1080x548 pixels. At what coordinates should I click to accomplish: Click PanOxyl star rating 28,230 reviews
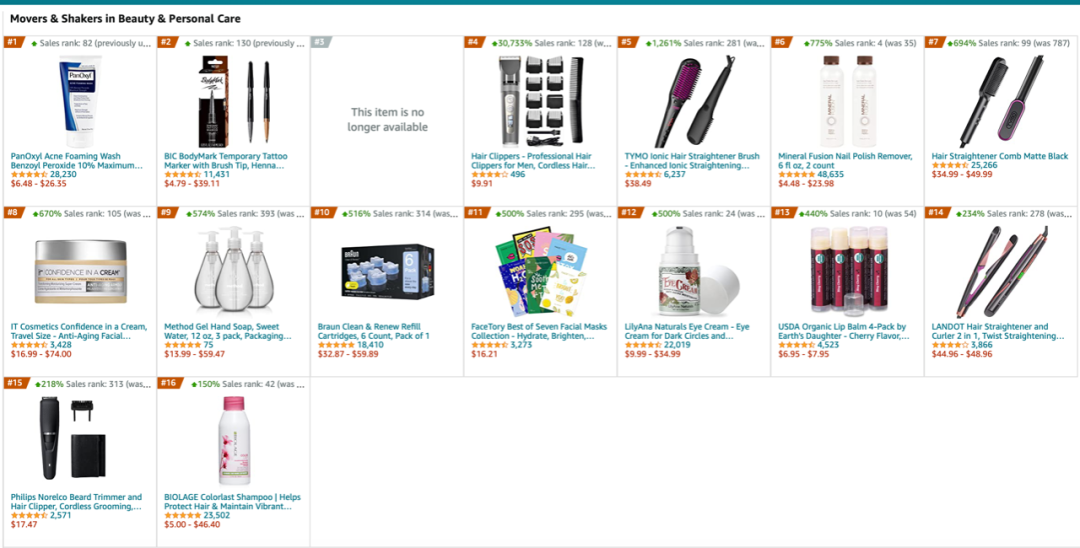[29, 174]
